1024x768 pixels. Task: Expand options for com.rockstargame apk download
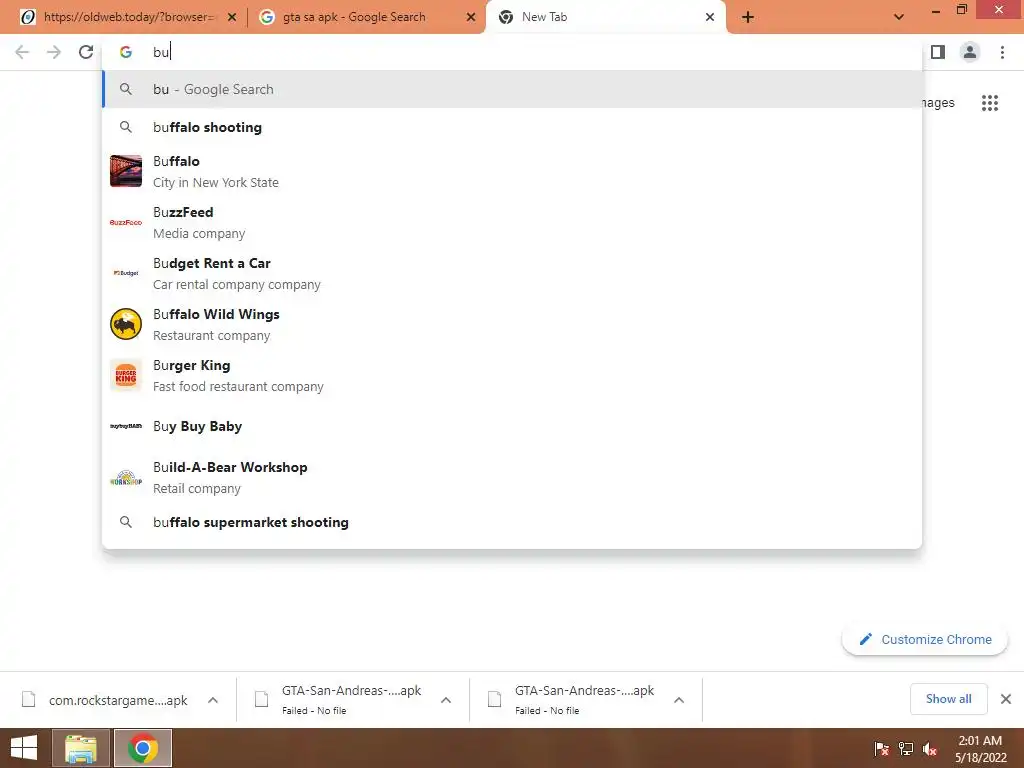213,700
